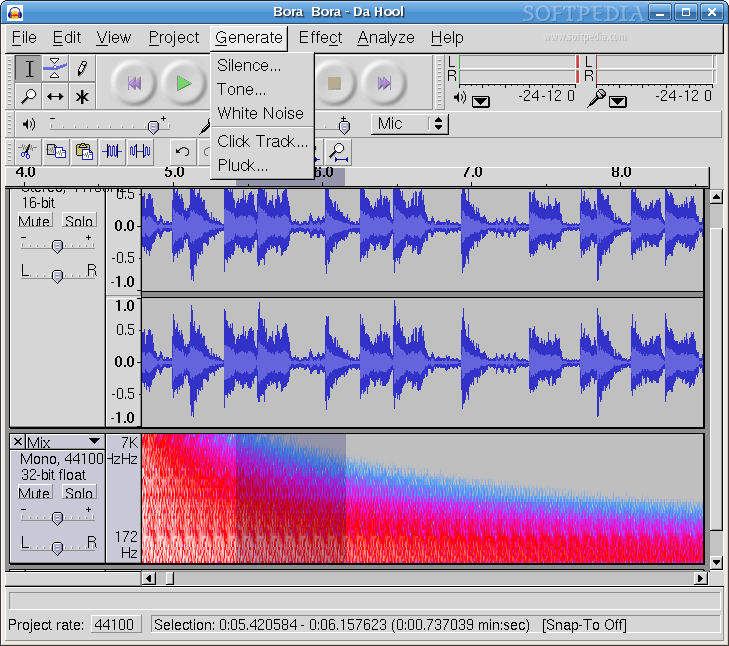Click input microphone meter icon
Viewport: 729px width, 646px height.
(x=596, y=98)
